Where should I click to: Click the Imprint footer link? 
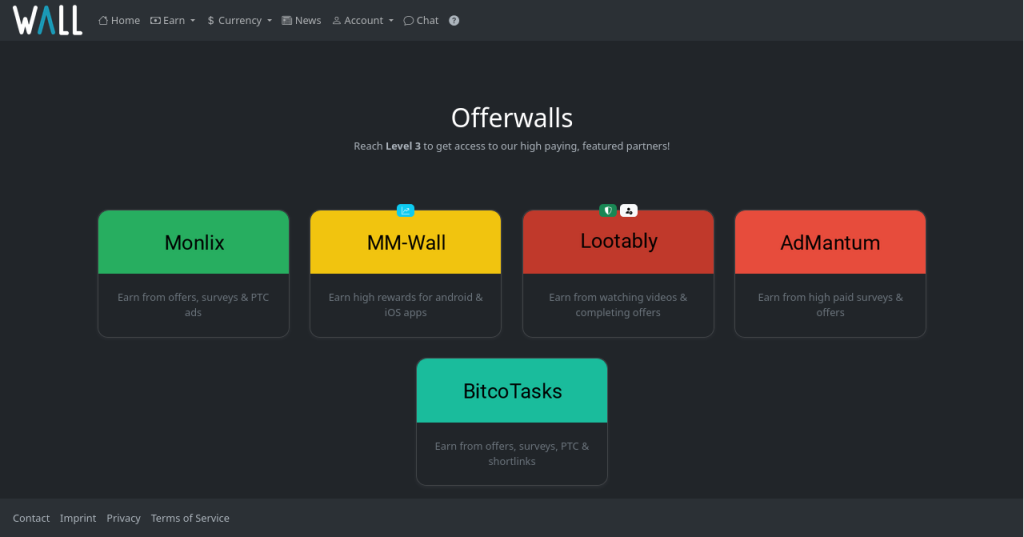[x=78, y=518]
